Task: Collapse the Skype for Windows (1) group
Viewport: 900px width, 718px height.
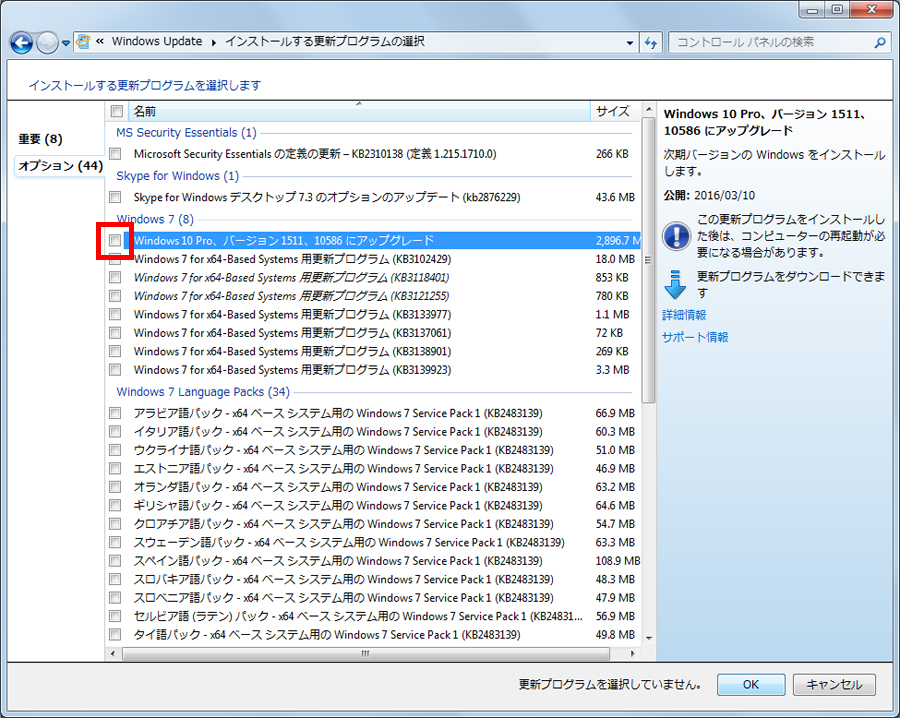Action: click(177, 176)
